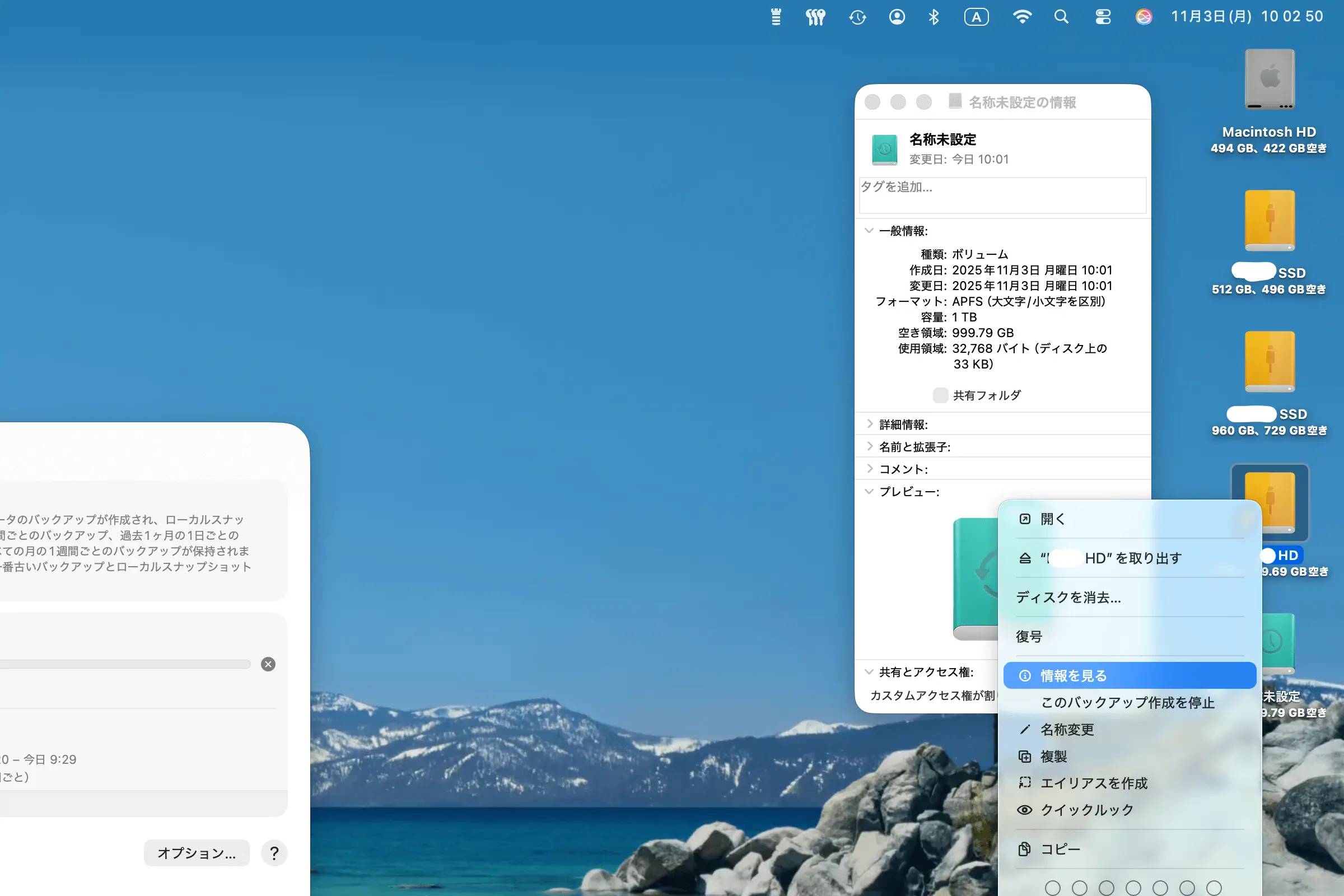
Task: Click the オプション... button
Action: 197,853
